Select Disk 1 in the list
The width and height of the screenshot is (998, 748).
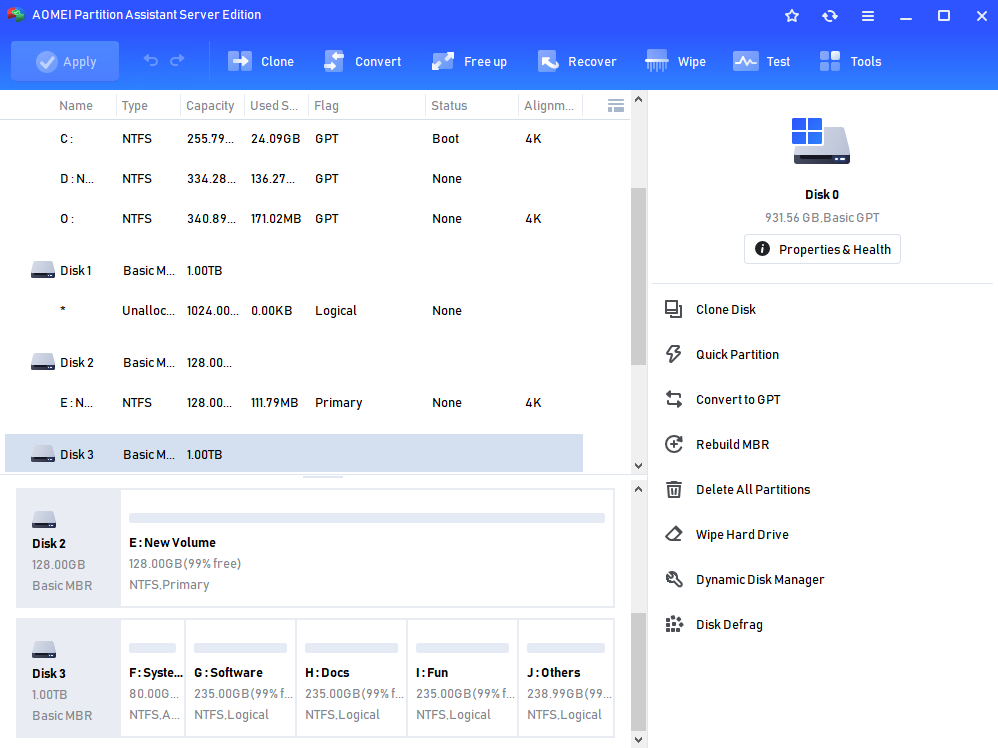pos(294,271)
